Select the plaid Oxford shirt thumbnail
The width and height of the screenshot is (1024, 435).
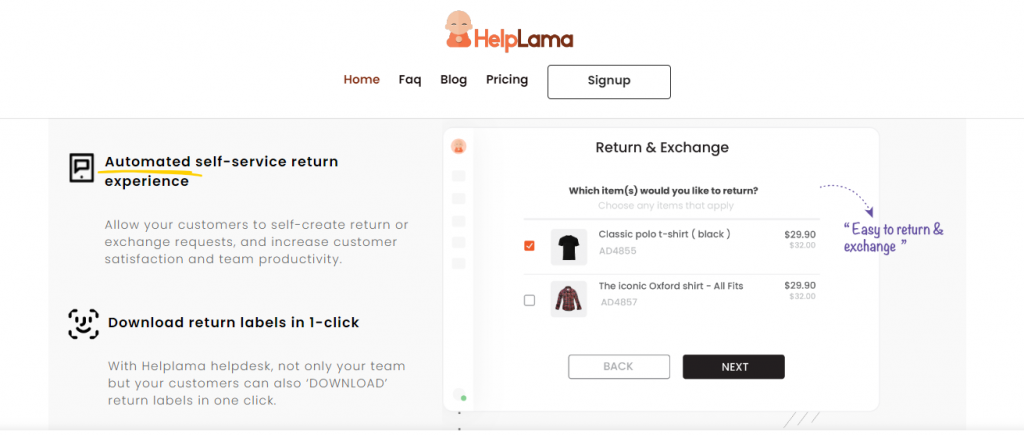click(569, 299)
